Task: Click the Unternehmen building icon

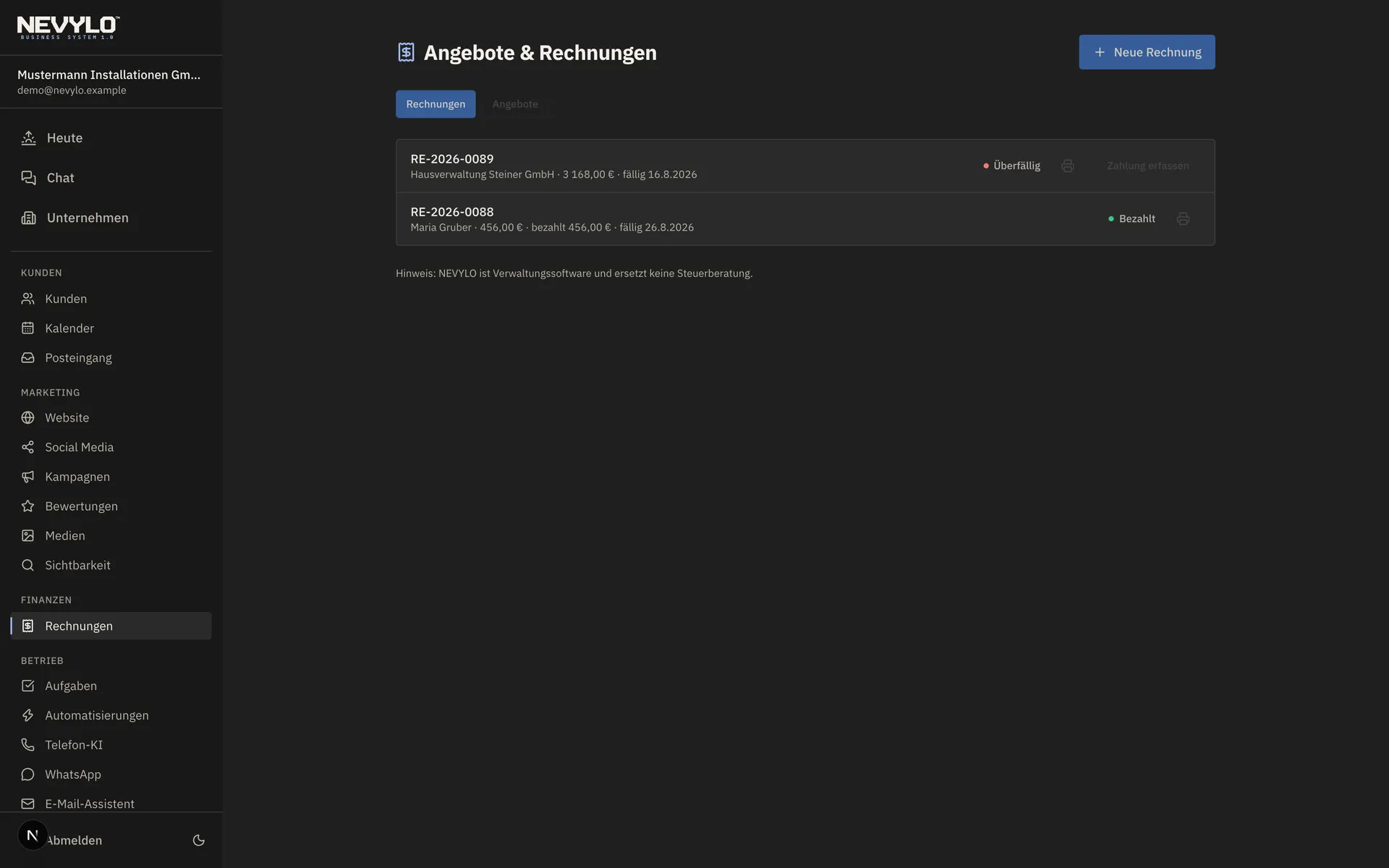Action: 28,218
